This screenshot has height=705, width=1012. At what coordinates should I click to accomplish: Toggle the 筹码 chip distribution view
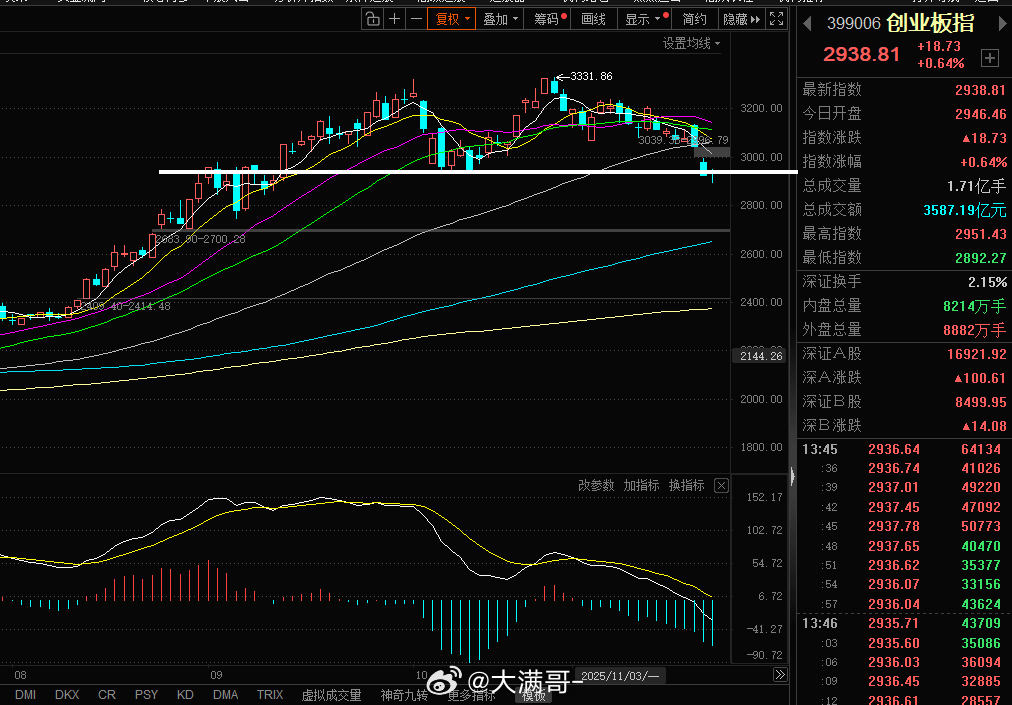click(549, 19)
